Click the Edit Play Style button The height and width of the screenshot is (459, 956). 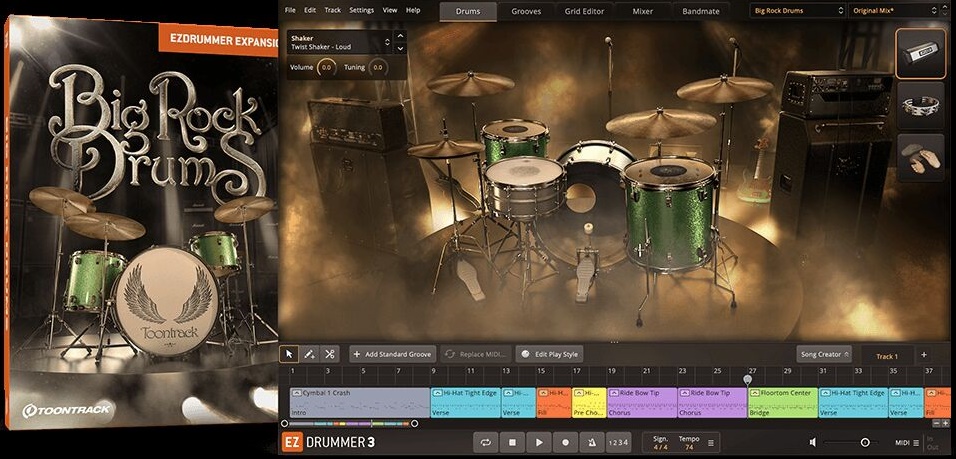549,354
